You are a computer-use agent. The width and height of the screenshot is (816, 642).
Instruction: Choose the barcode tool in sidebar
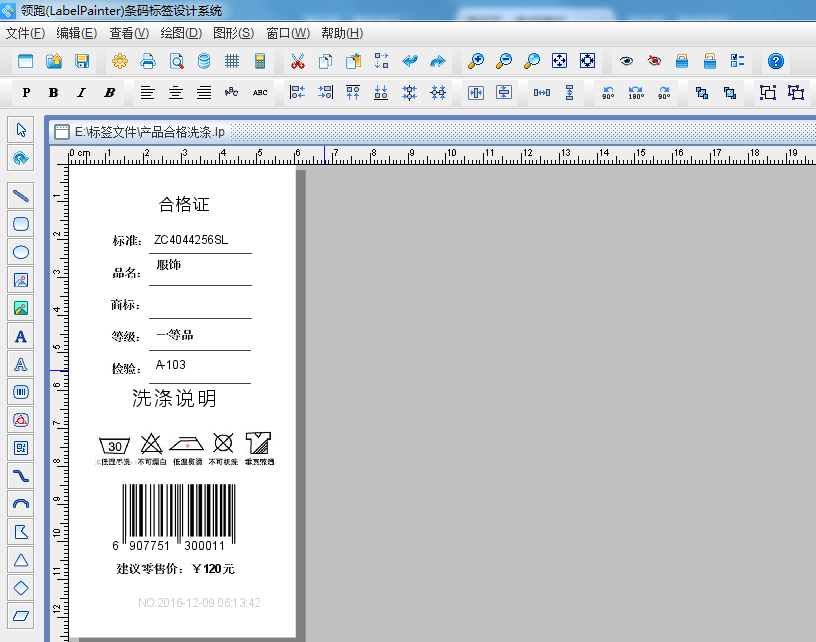pyautogui.click(x=20, y=392)
